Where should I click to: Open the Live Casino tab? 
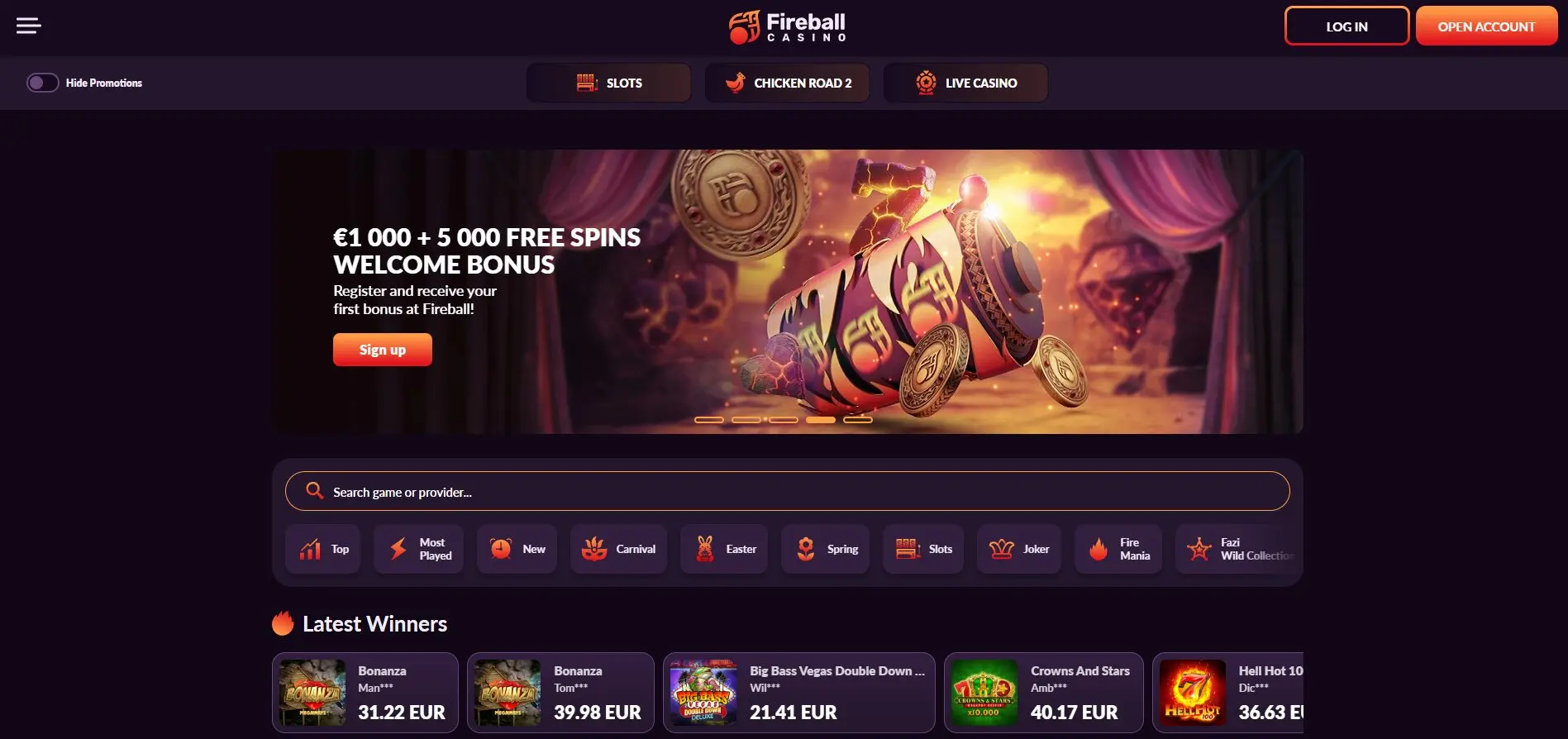coord(965,83)
